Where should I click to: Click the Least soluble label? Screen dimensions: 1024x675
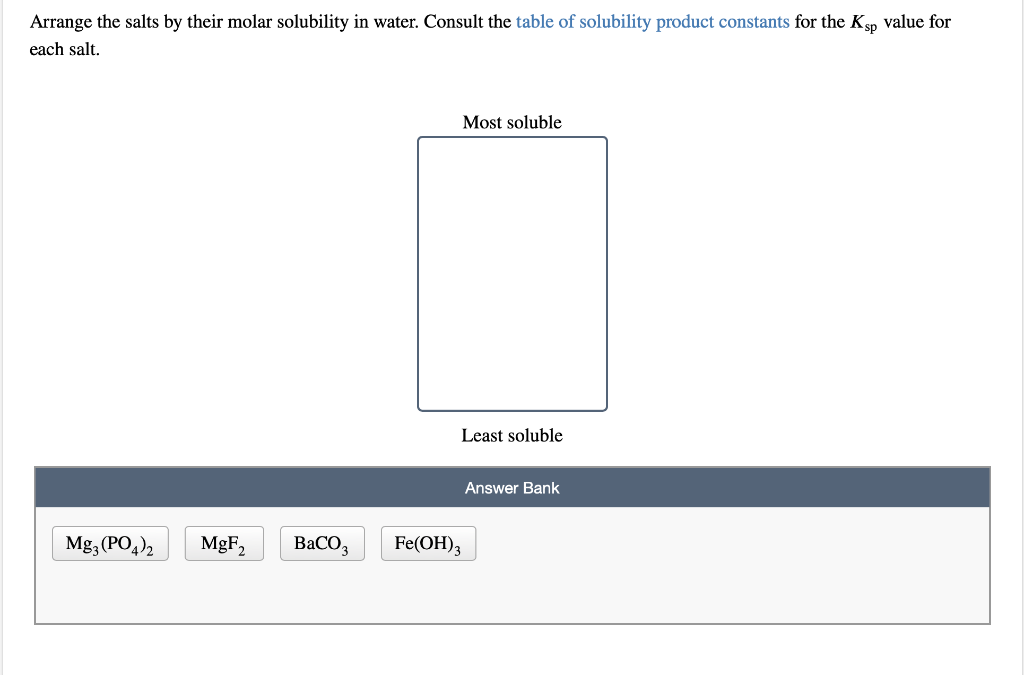pyautogui.click(x=512, y=436)
